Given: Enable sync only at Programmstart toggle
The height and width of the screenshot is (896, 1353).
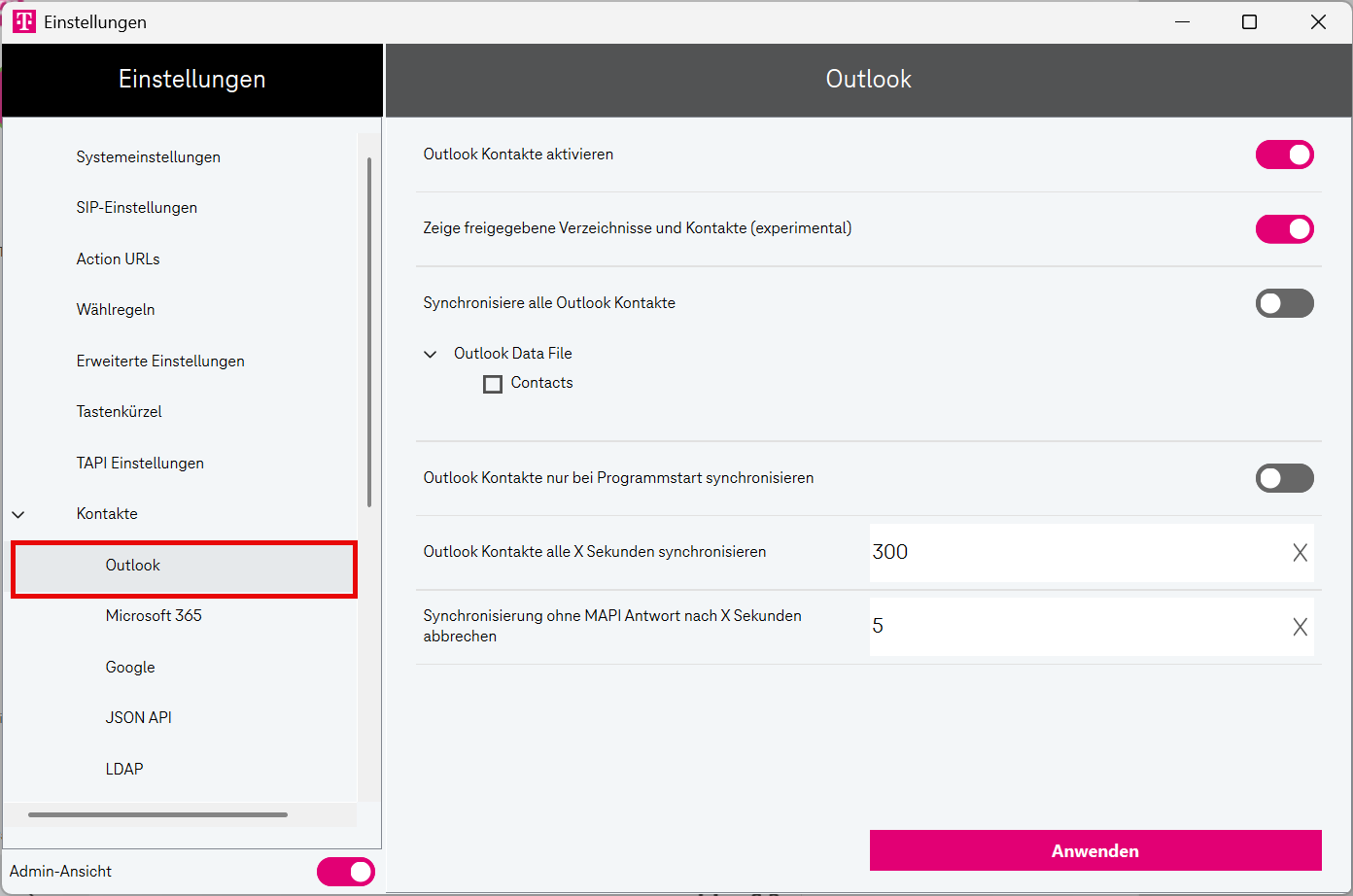Looking at the screenshot, I should coord(1284,478).
